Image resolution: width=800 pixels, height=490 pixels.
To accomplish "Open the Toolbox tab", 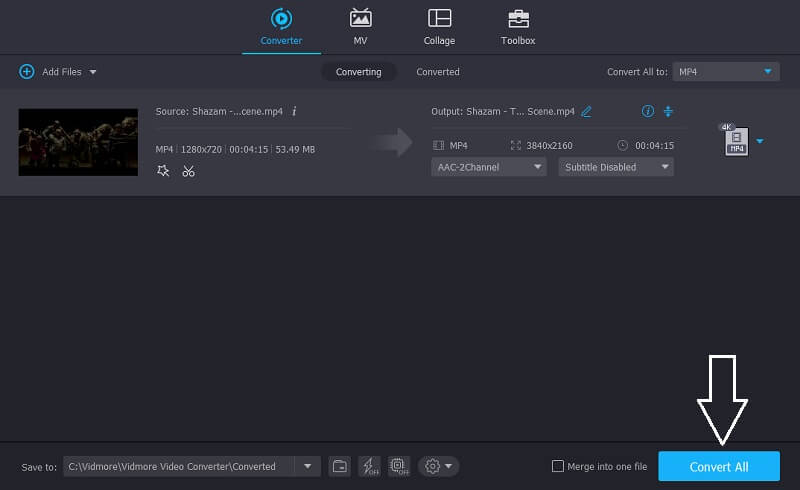I will click(517, 27).
